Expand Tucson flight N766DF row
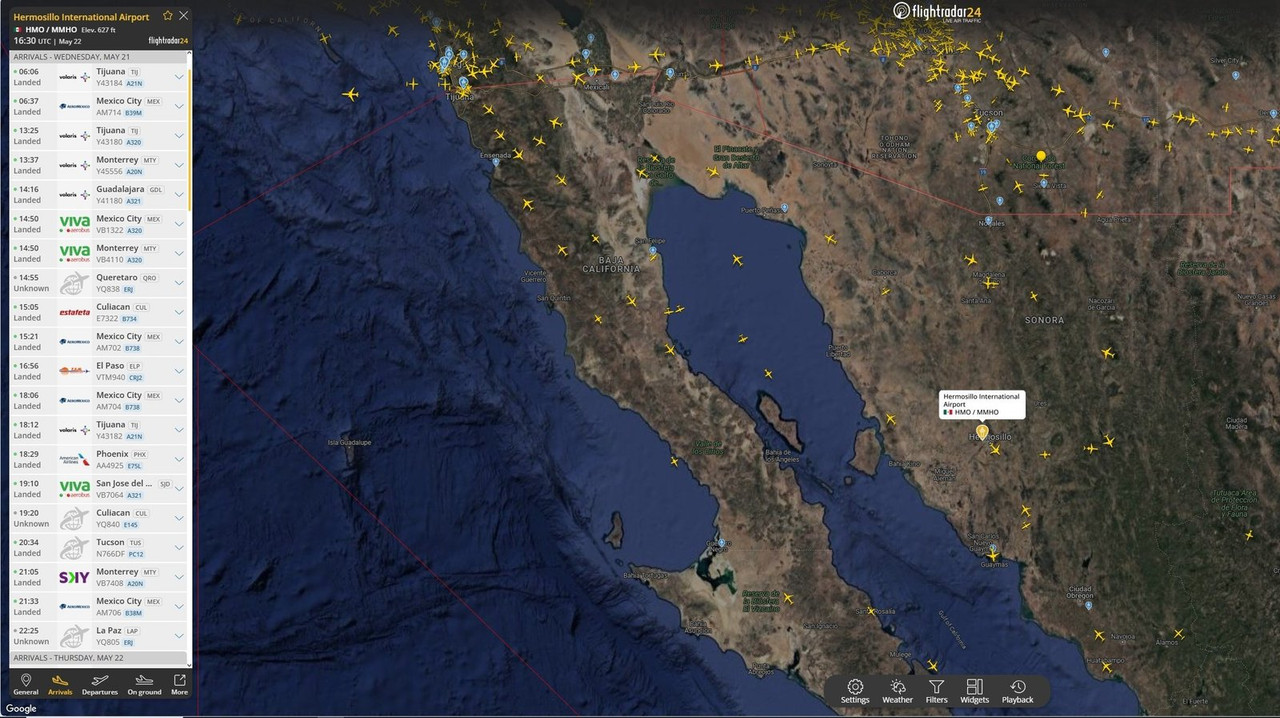1280x718 pixels. pos(179,548)
